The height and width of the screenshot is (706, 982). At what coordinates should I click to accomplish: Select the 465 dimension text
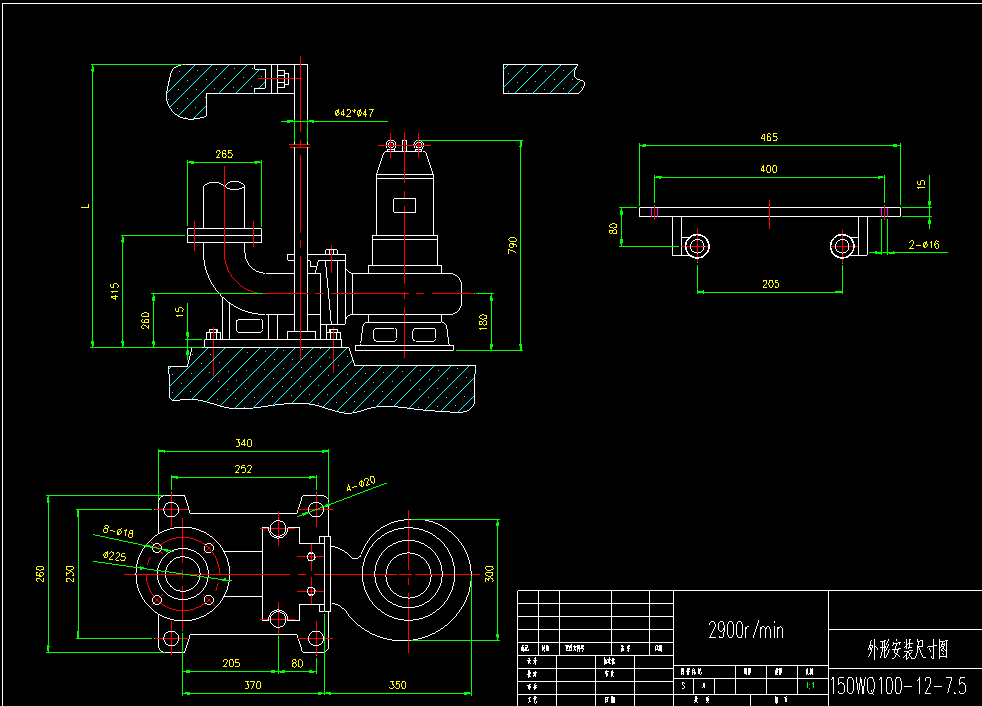click(x=768, y=137)
